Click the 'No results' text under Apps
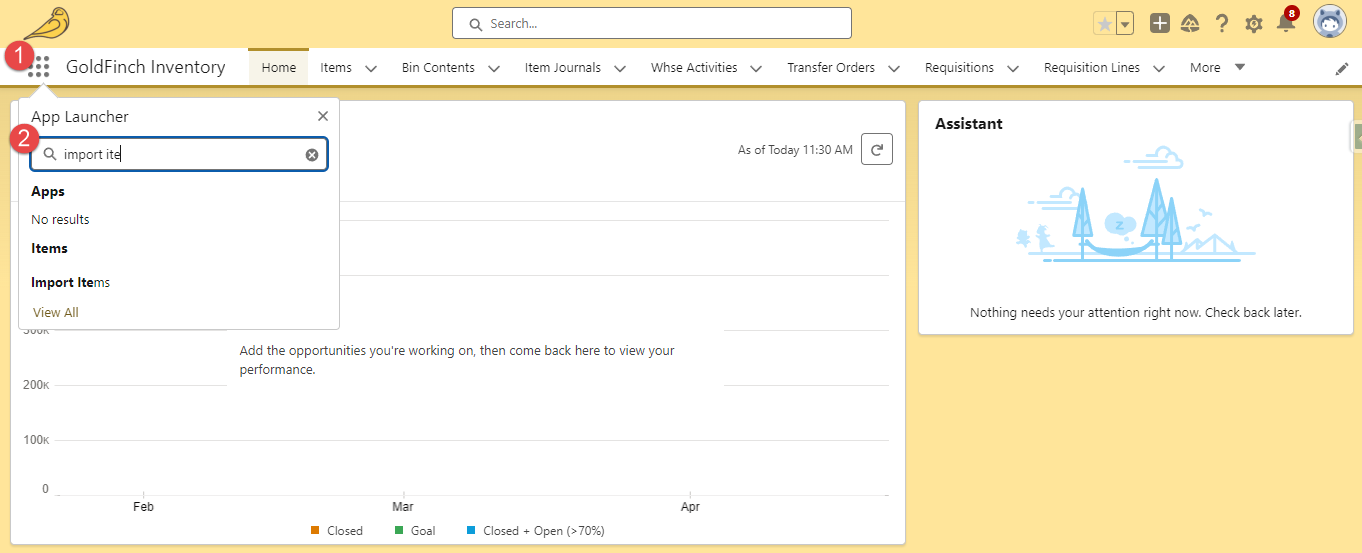 tap(60, 219)
